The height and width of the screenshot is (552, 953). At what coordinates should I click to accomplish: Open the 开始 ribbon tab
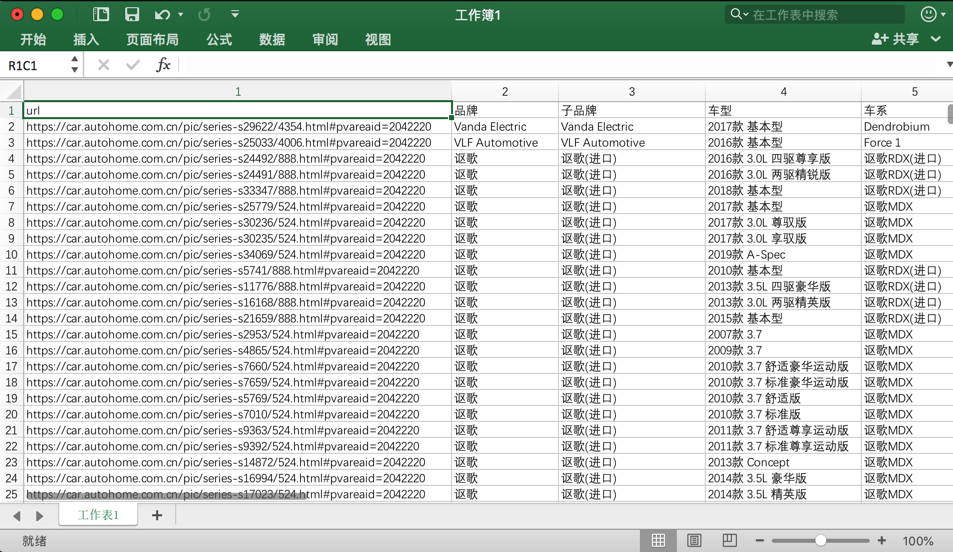click(x=33, y=40)
